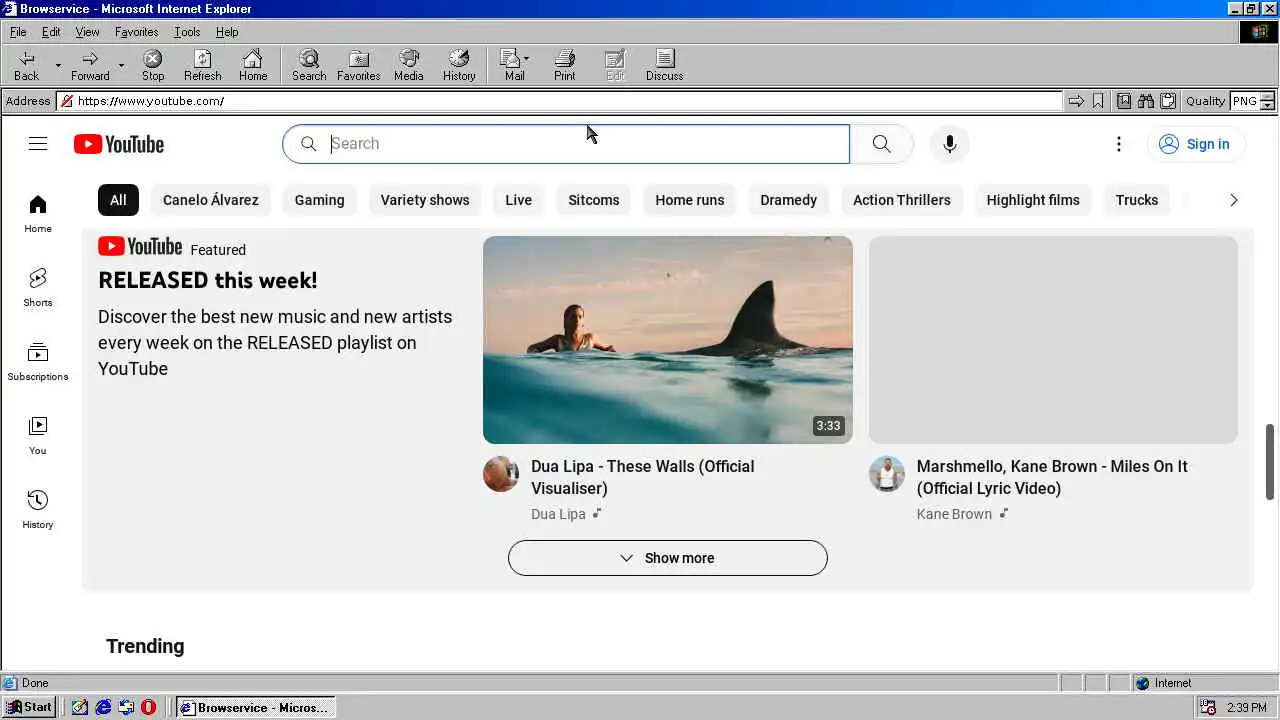The width and height of the screenshot is (1280, 720).
Task: Select the Home runs chip
Action: coord(690,200)
